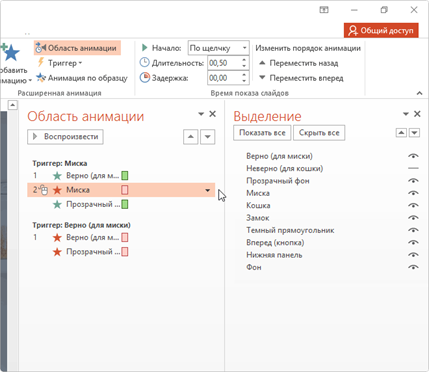
Task: Click Показать все button
Action: point(262,133)
